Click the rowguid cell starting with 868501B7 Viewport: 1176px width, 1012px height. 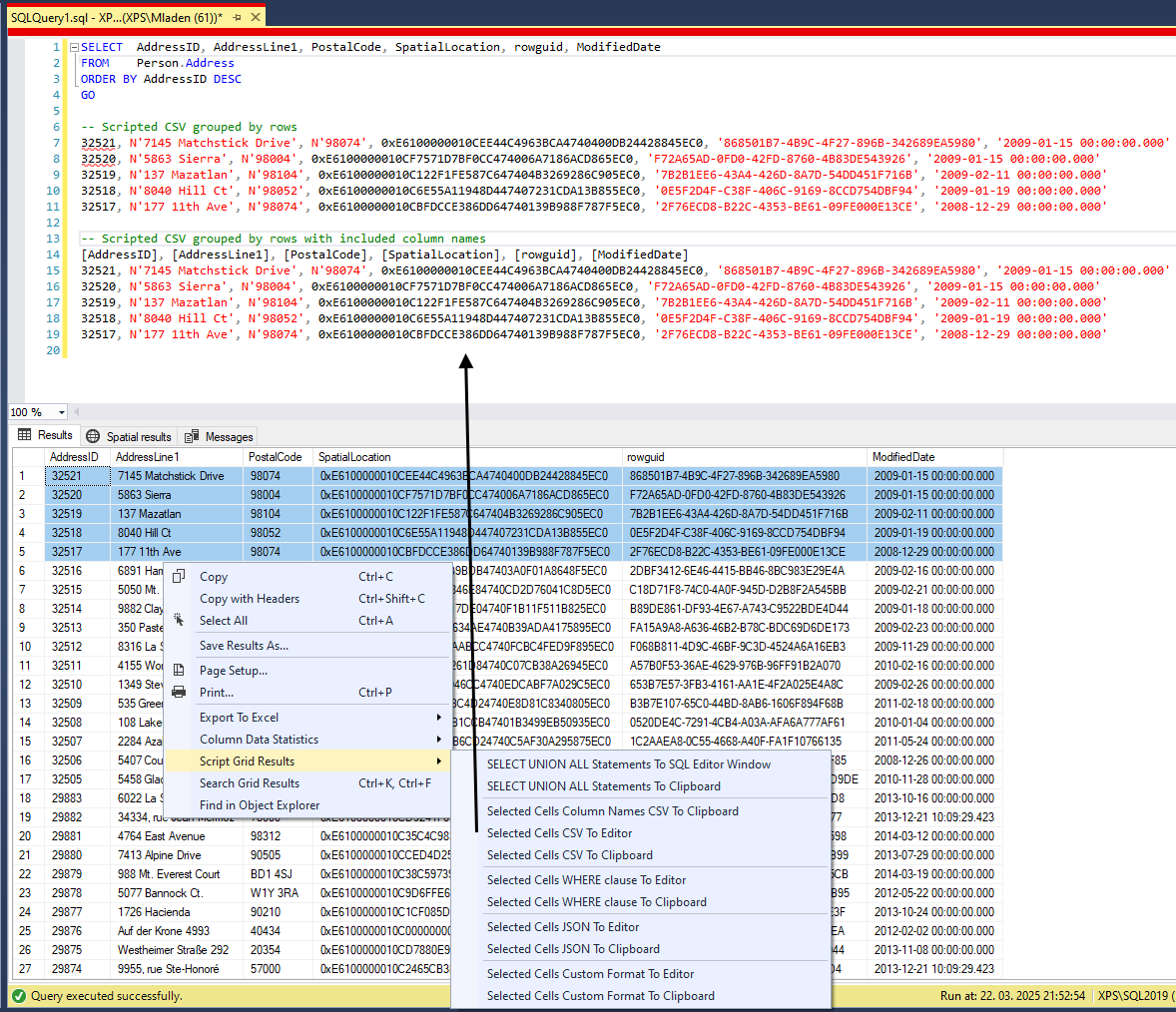pos(744,476)
